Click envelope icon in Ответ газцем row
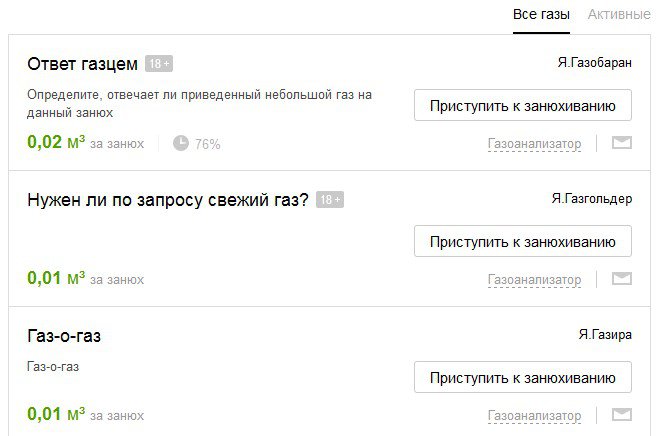 click(x=622, y=143)
